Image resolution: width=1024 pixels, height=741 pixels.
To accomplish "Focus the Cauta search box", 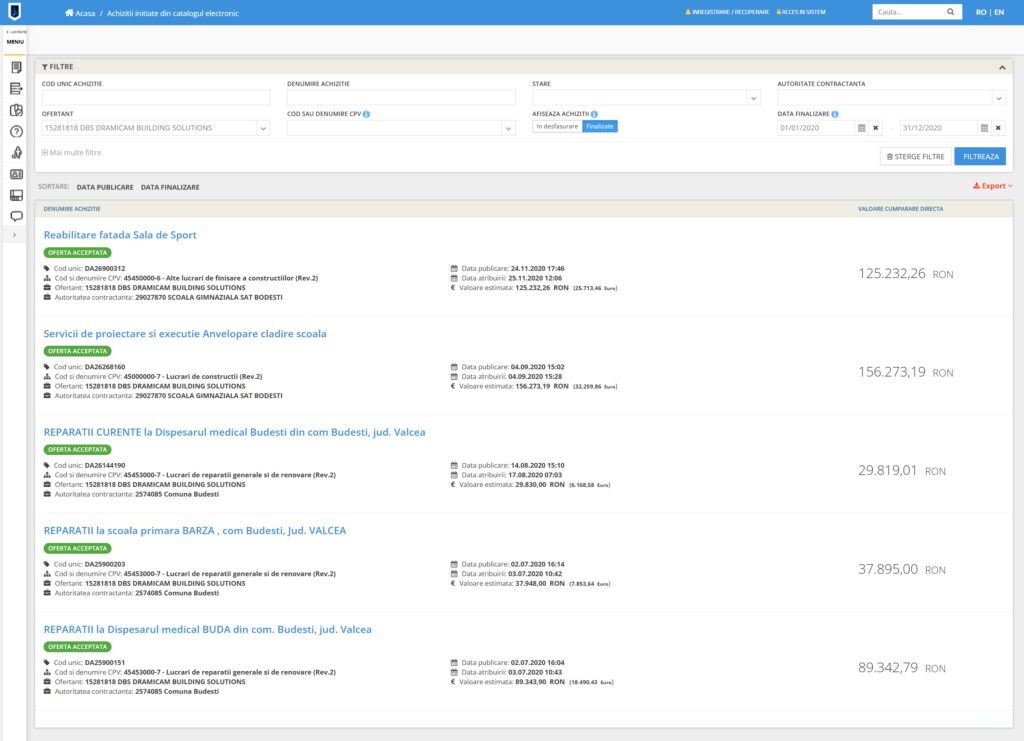I will coord(908,12).
